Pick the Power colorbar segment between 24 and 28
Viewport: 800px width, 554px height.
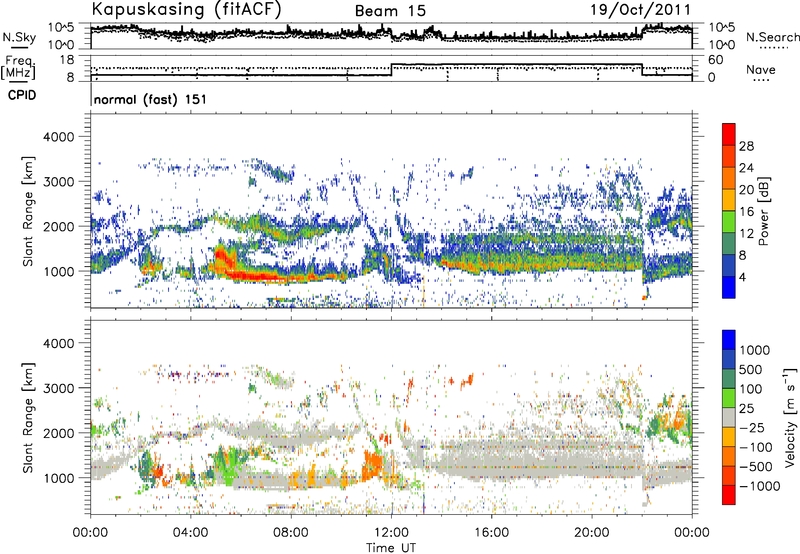729,157
